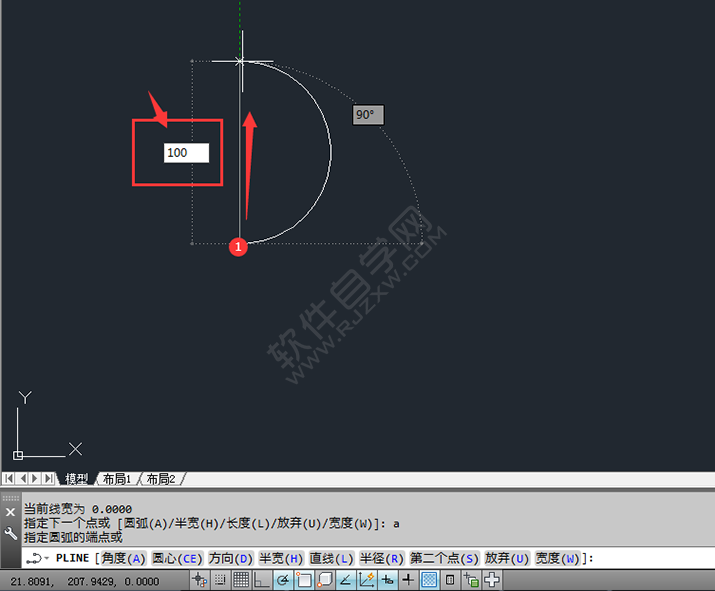This screenshot has width=715, height=591.
Task: Go to previous layout tab arrow
Action: click(22, 478)
